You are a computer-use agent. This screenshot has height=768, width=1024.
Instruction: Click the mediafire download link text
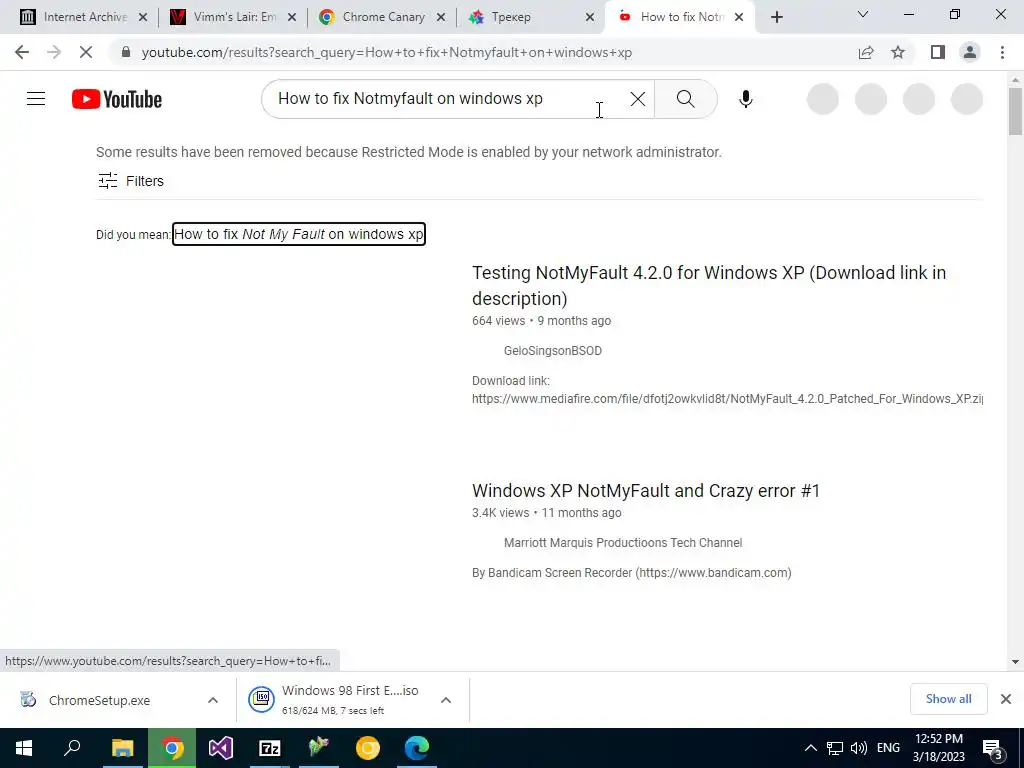(727, 398)
